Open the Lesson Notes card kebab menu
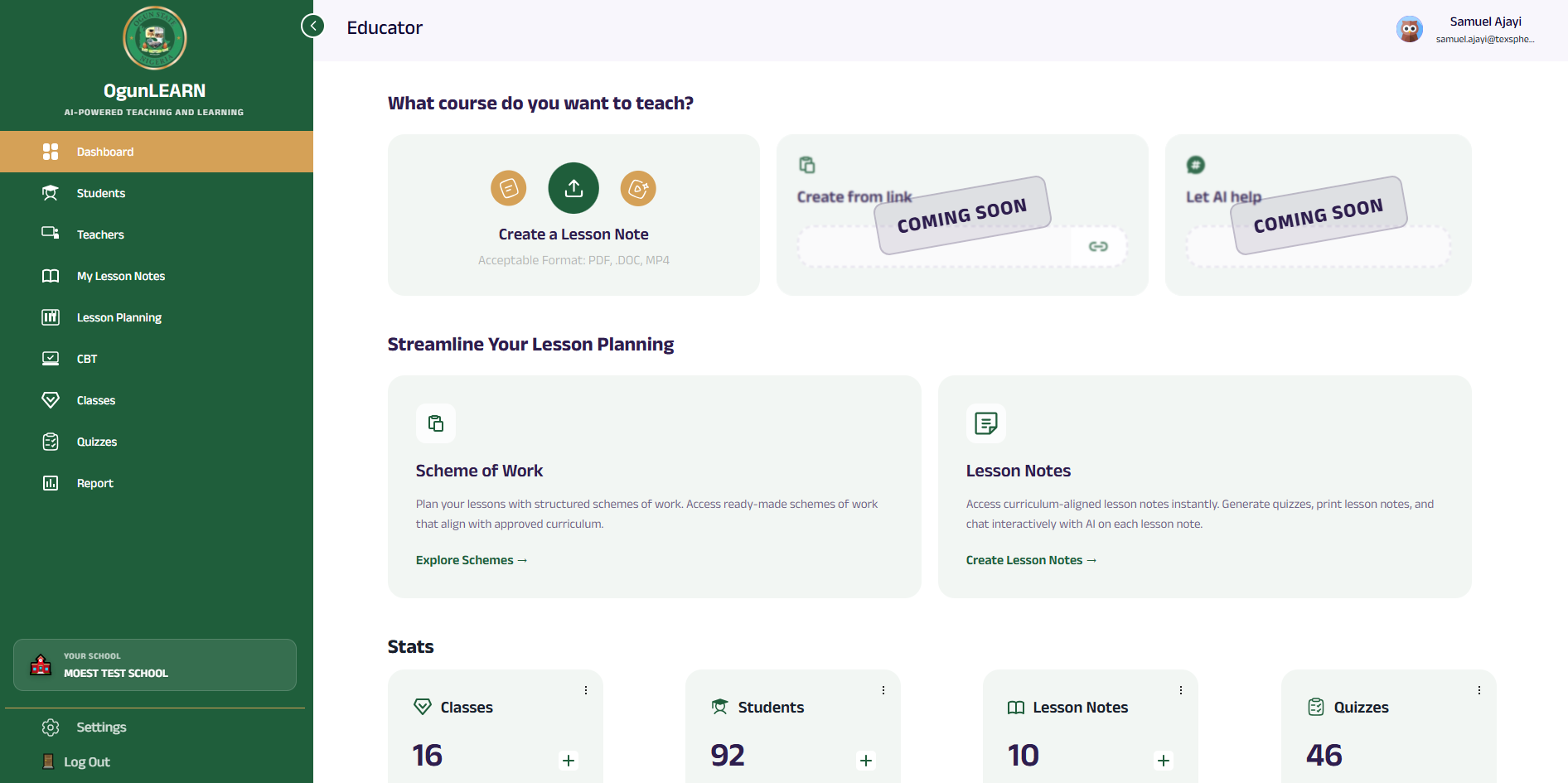Viewport: 1568px width, 783px height. (x=1181, y=689)
